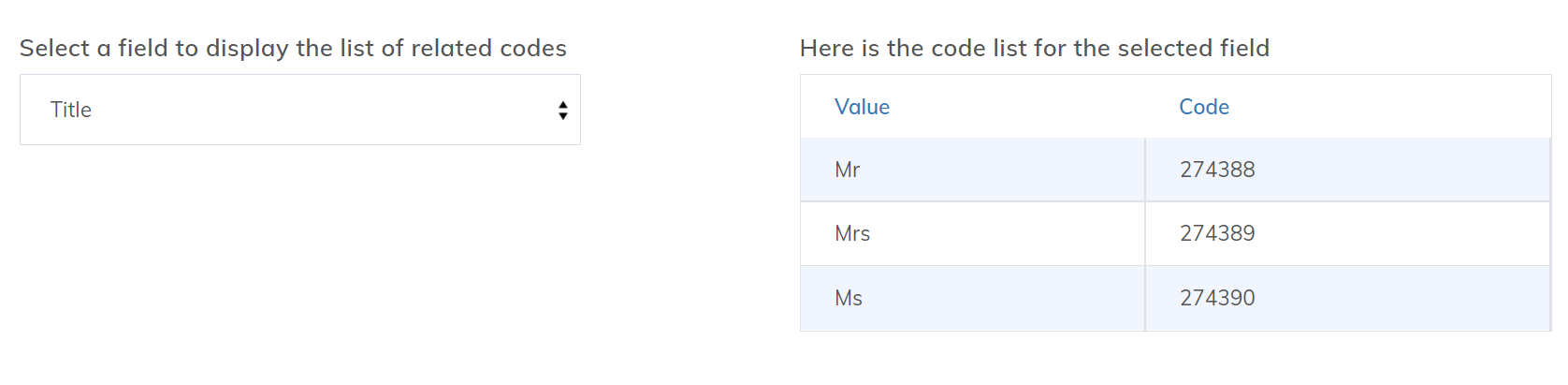Click empty space right of the Ms value
Image resolution: width=1568 pixels, height=385 pixels.
tap(1001, 298)
